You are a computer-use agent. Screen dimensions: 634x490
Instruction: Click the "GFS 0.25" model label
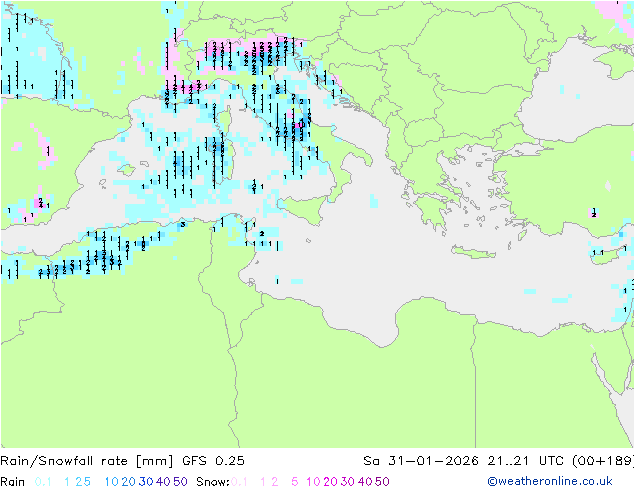(213, 461)
